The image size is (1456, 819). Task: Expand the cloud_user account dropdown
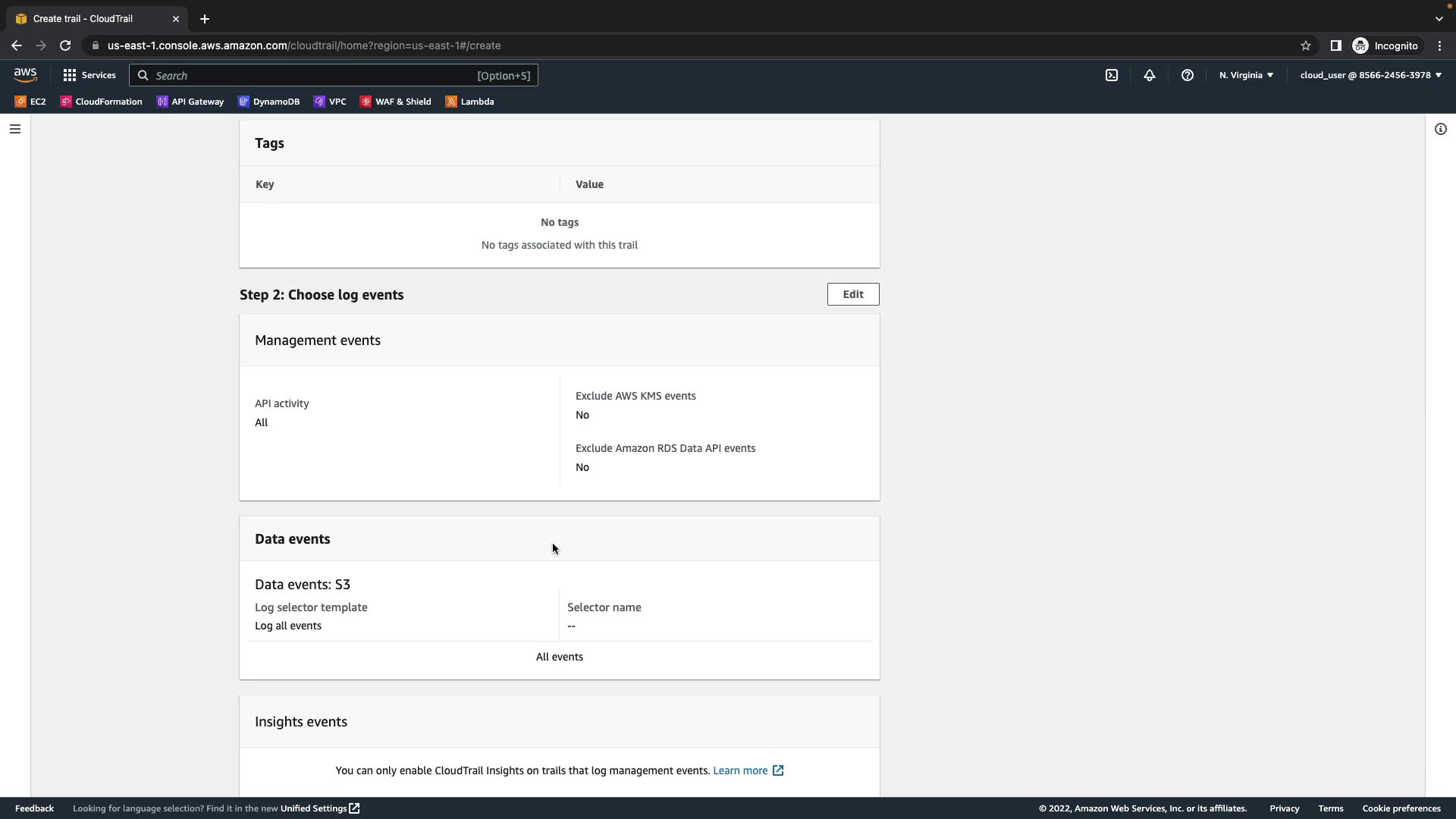[x=1370, y=75]
